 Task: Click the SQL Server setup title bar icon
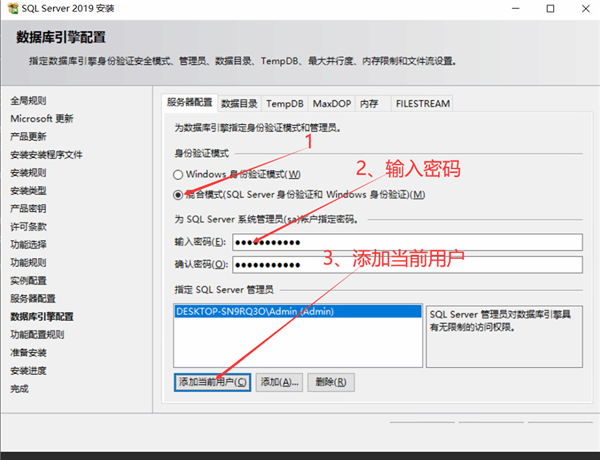[11, 9]
